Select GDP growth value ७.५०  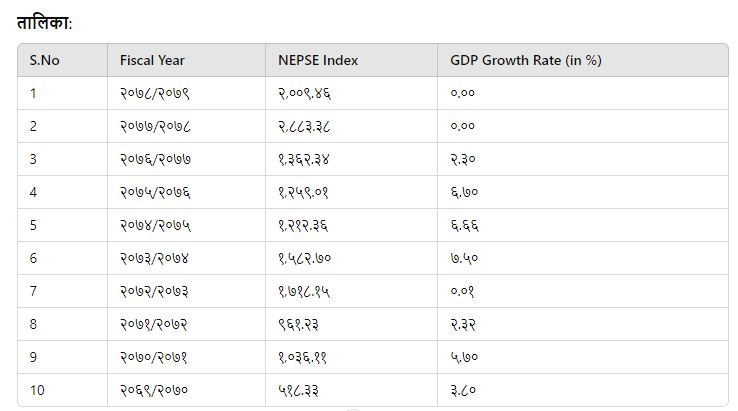click(x=463, y=258)
